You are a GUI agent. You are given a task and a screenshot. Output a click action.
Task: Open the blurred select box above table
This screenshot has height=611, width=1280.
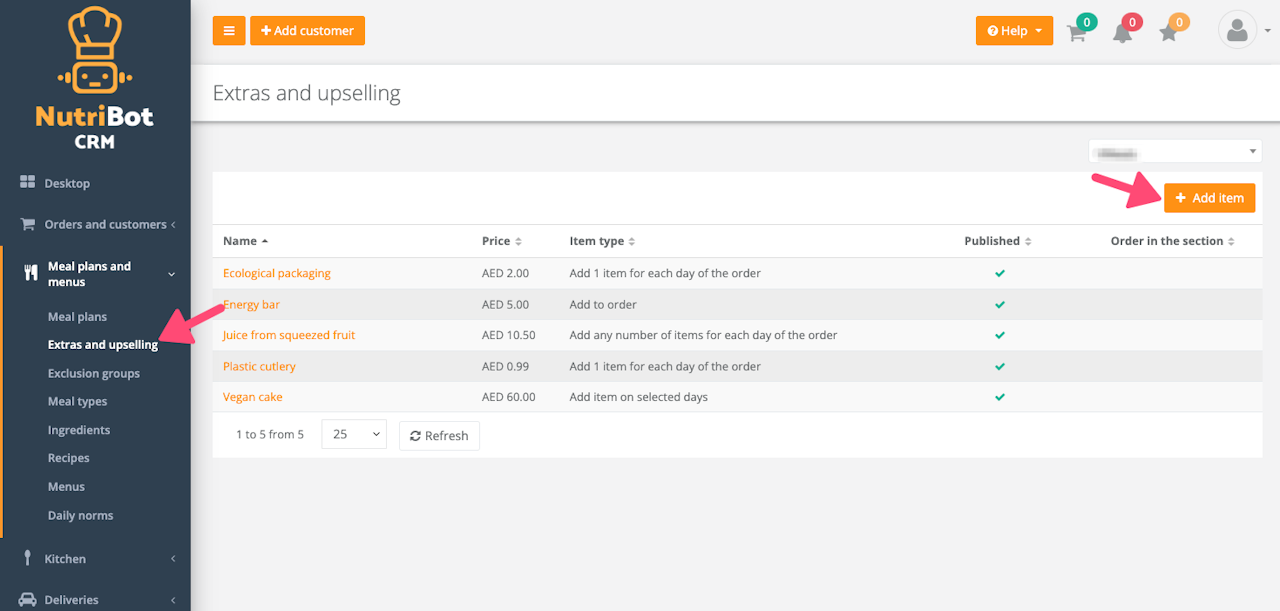tap(1174, 151)
